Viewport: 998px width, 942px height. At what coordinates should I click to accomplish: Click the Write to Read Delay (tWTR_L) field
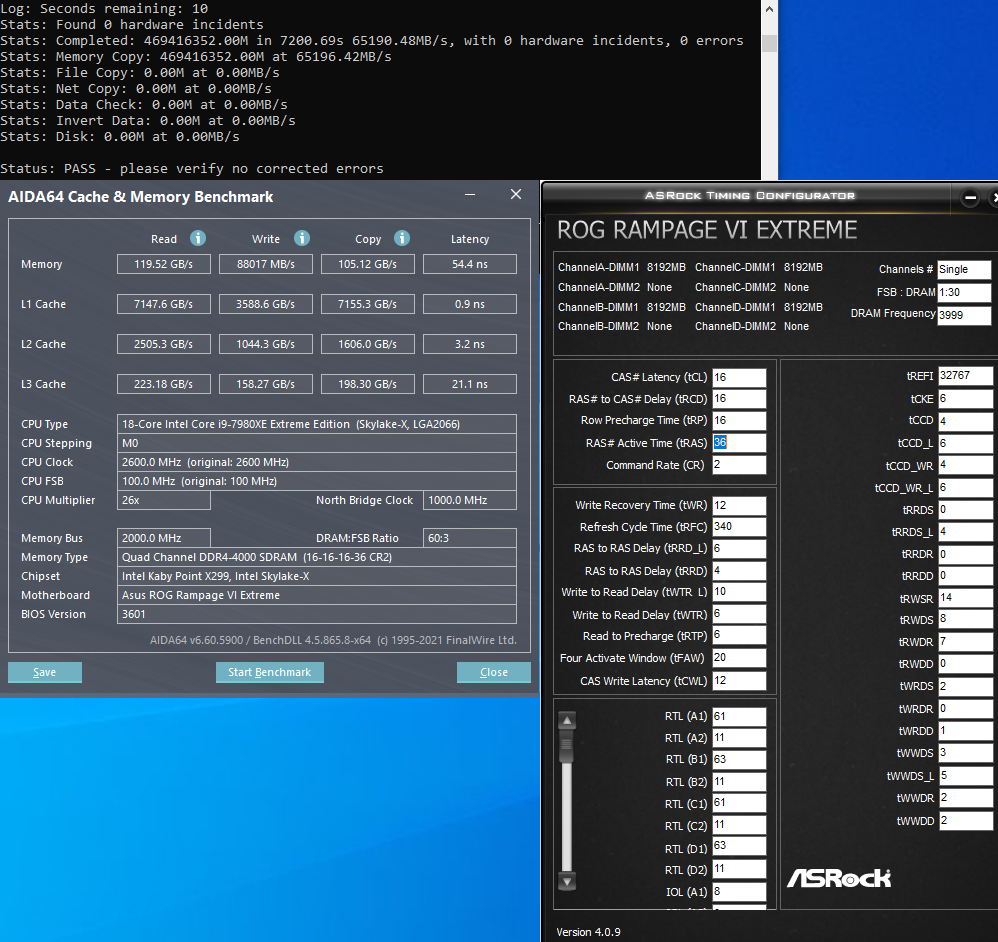click(x=739, y=592)
